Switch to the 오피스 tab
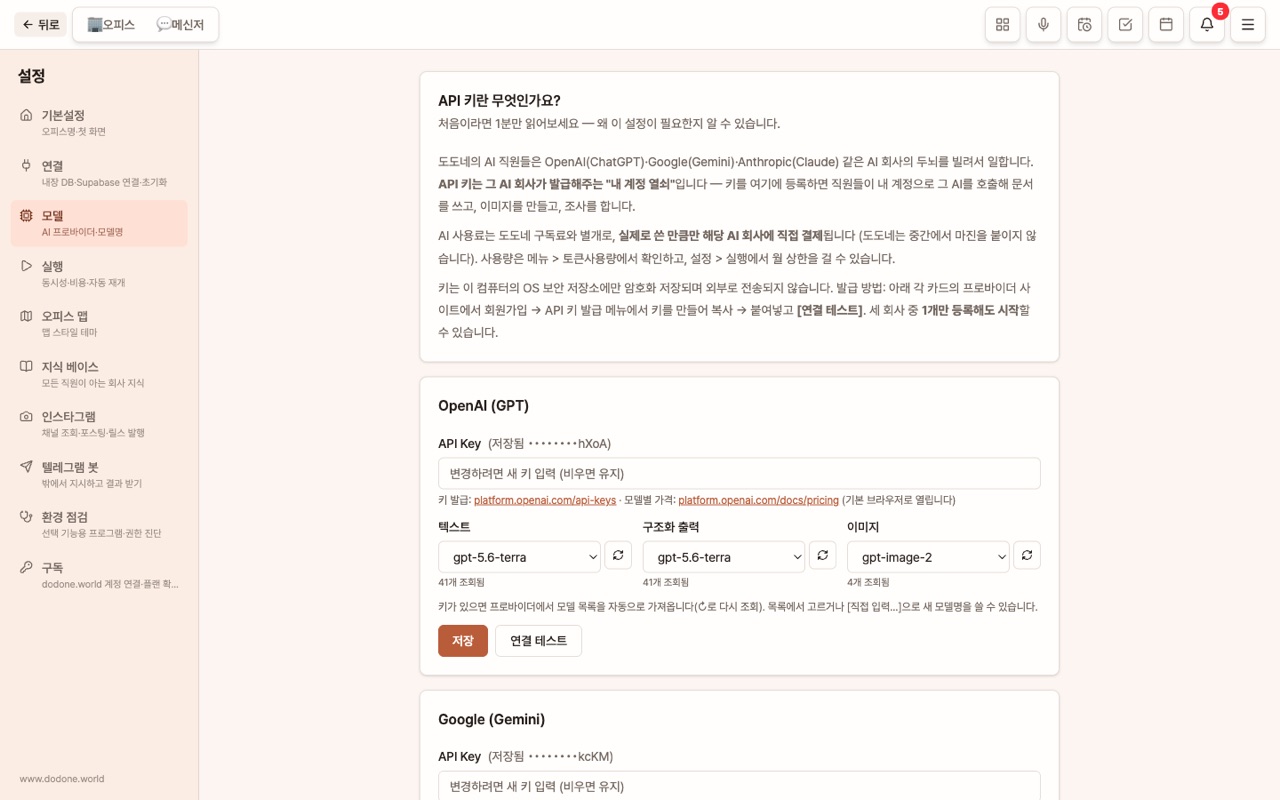1280x800 pixels. pyautogui.click(x=111, y=25)
